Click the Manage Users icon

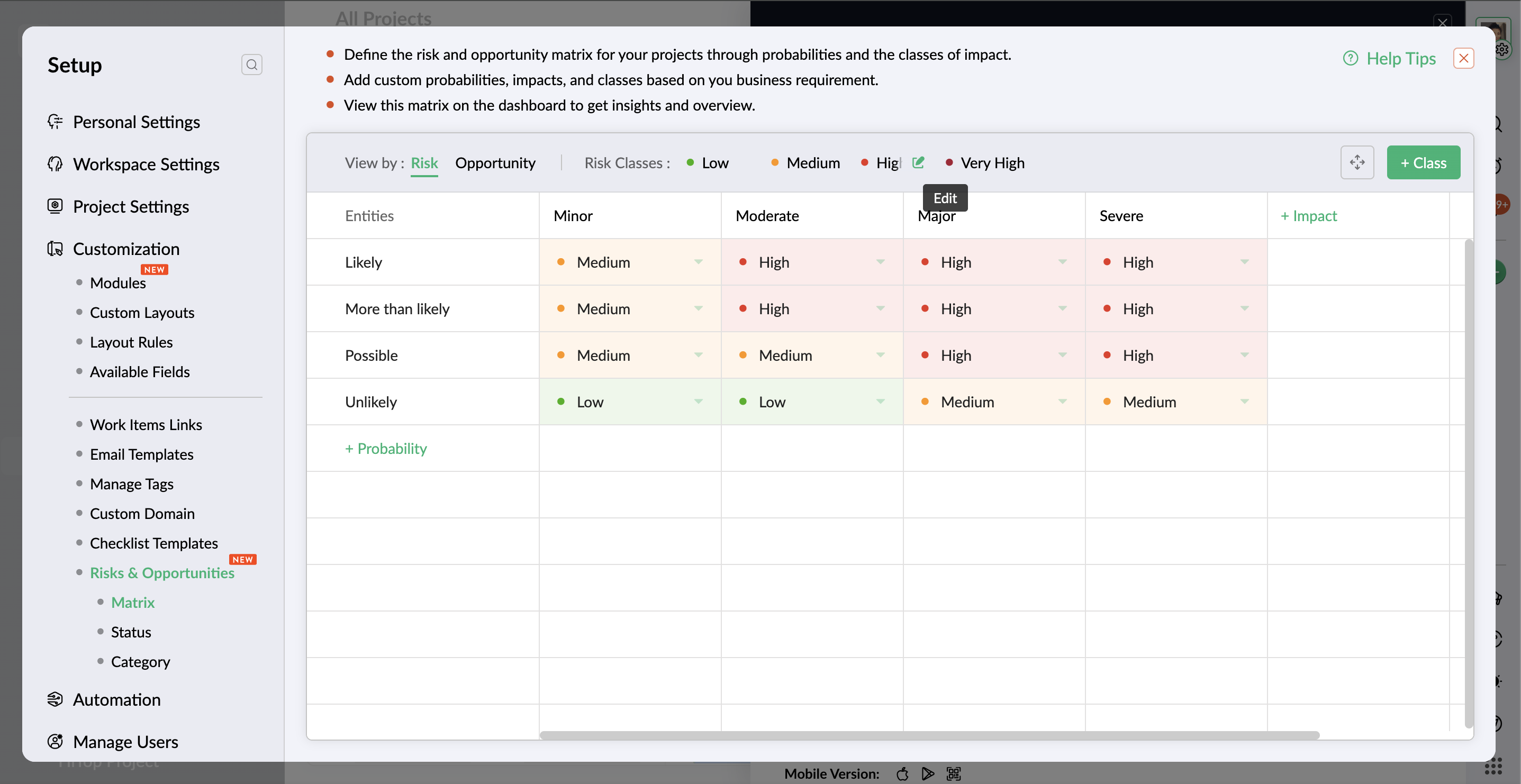point(55,742)
